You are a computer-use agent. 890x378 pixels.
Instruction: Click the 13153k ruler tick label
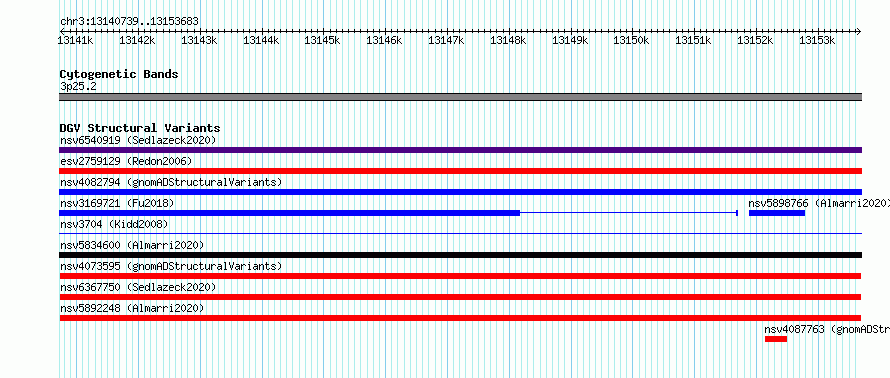[816, 40]
